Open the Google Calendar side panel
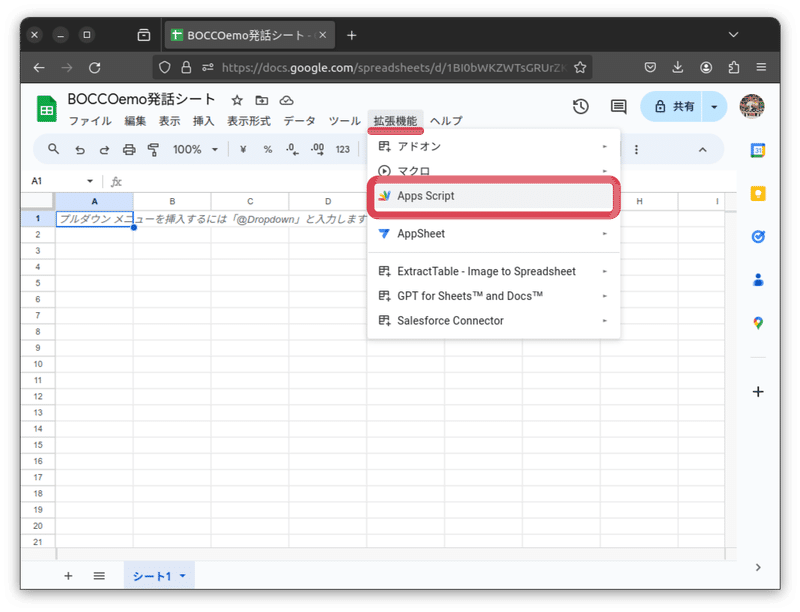The width and height of the screenshot is (800, 612). (x=758, y=150)
